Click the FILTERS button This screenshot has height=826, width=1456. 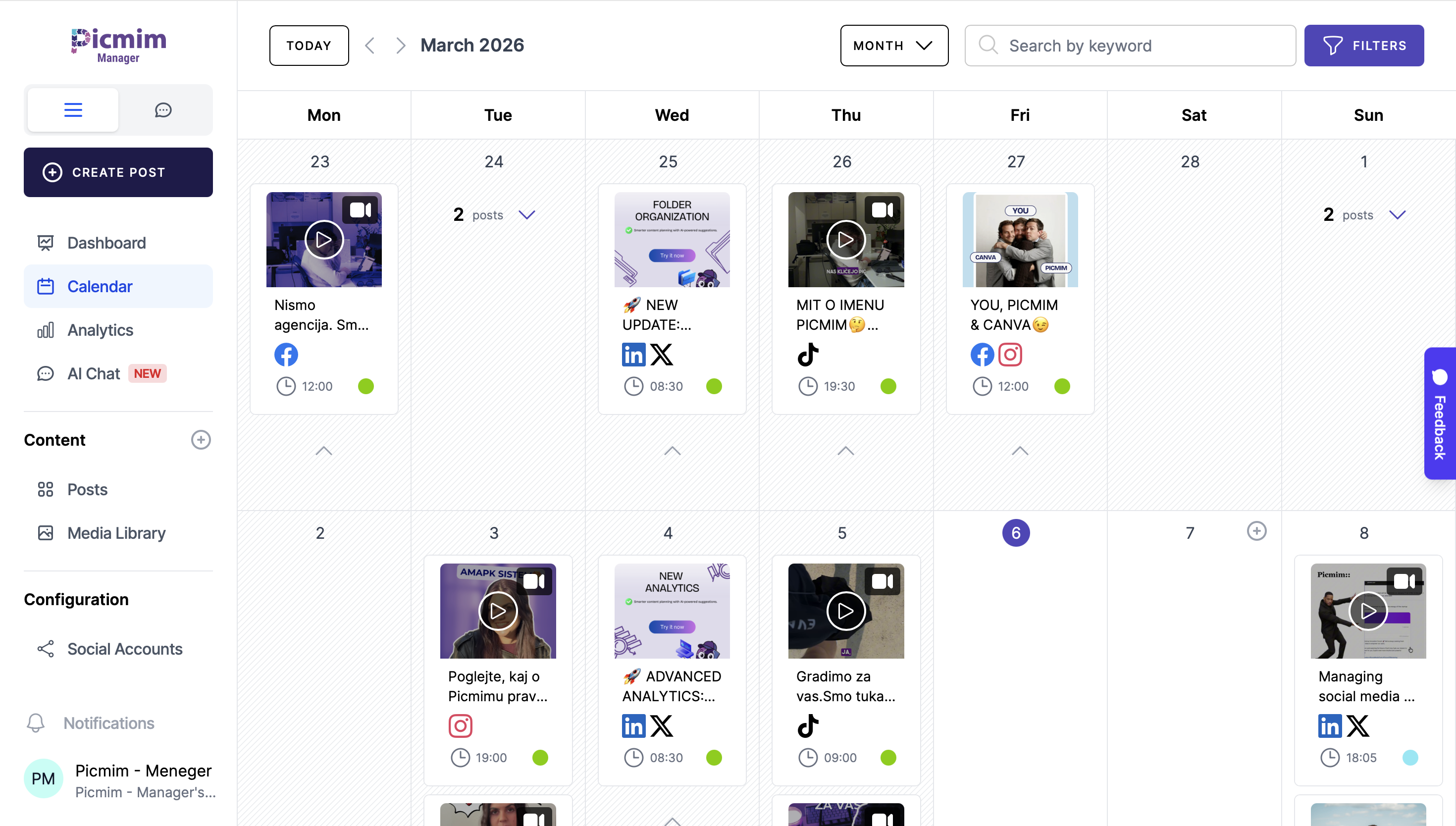(1363, 46)
